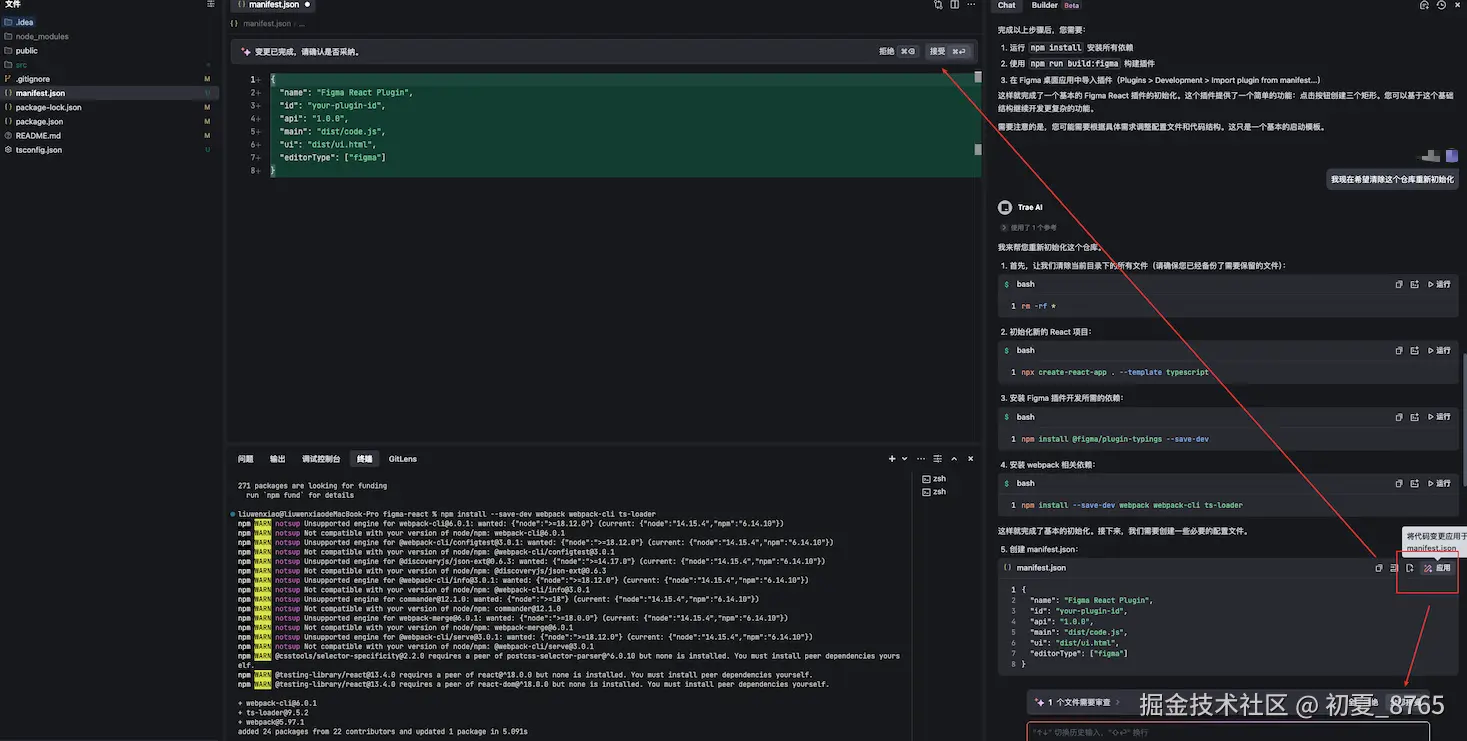The image size is (1467, 741).
Task: Expand the .idea folder
Action: coord(110,22)
